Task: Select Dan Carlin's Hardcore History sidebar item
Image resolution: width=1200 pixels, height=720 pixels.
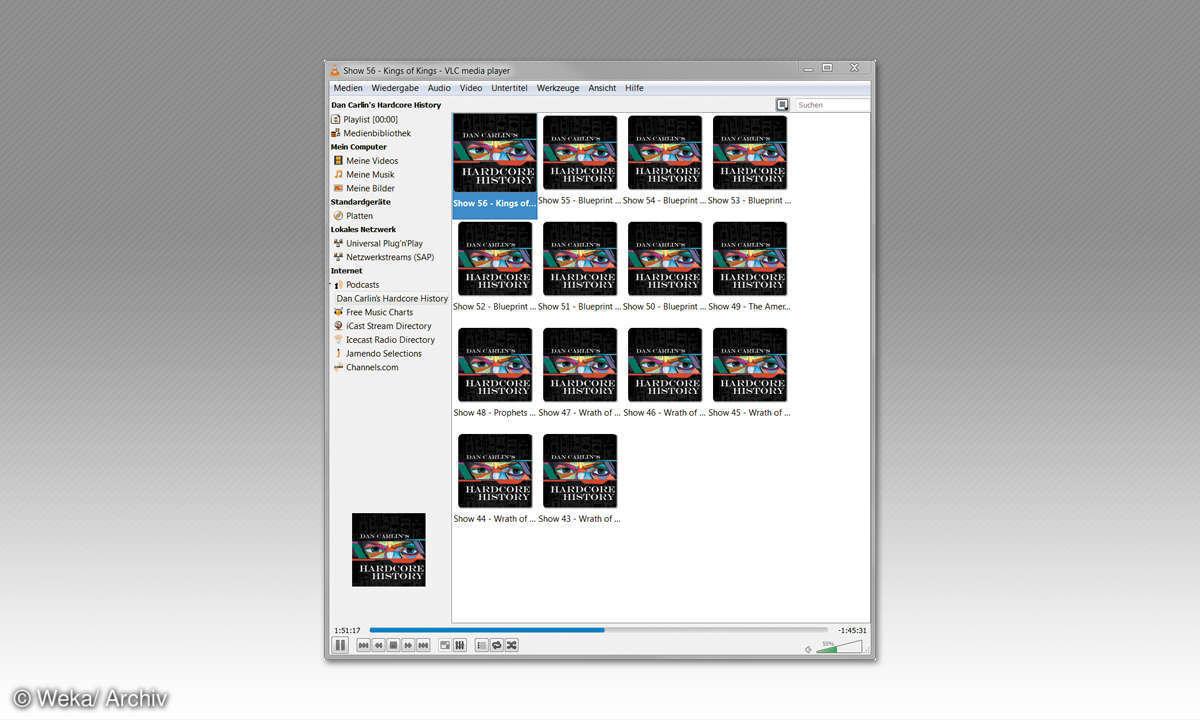Action: 392,298
